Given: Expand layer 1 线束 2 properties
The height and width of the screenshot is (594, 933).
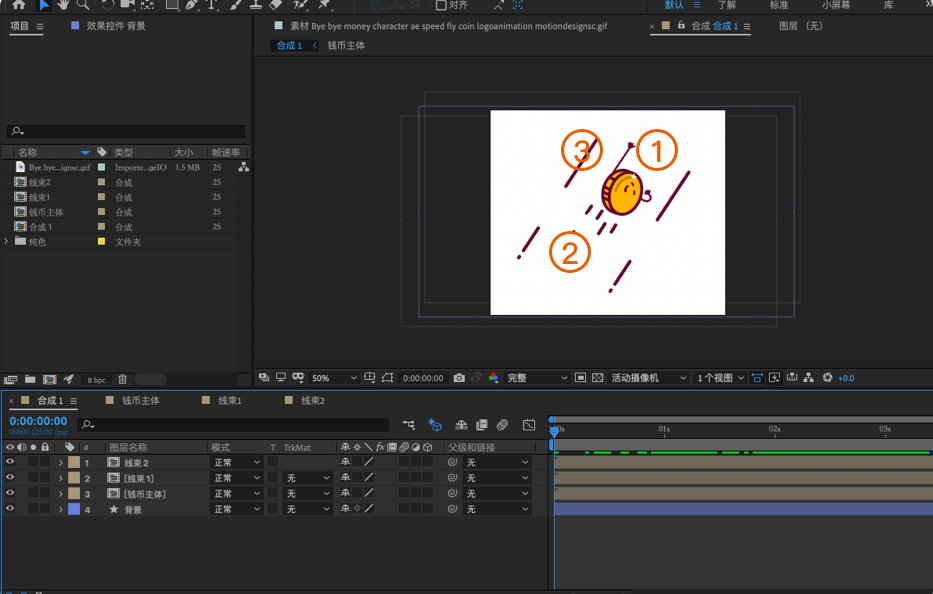Looking at the screenshot, I should (61, 462).
